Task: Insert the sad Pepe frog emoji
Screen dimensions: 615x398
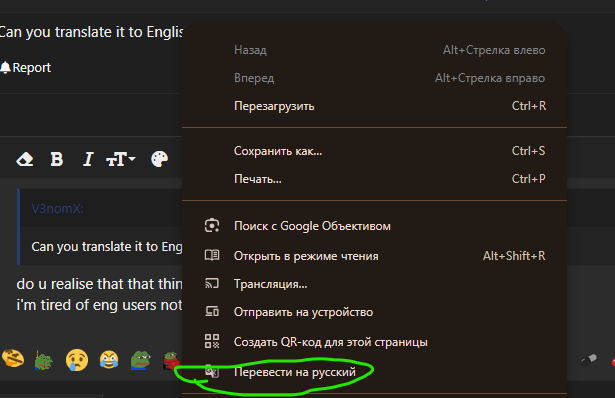Action: tap(140, 360)
